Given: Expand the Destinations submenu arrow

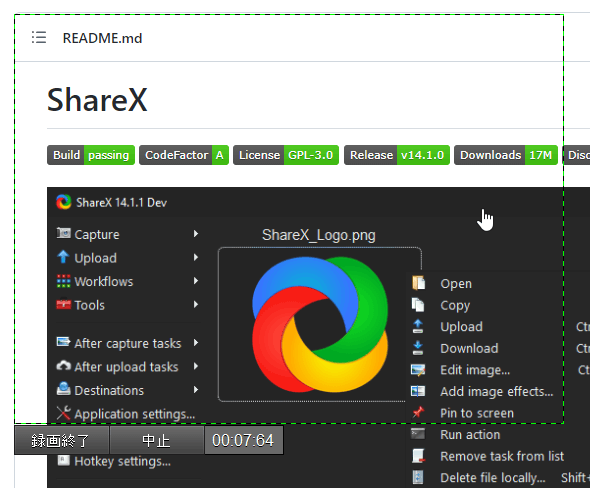Looking at the screenshot, I should coord(196,390).
